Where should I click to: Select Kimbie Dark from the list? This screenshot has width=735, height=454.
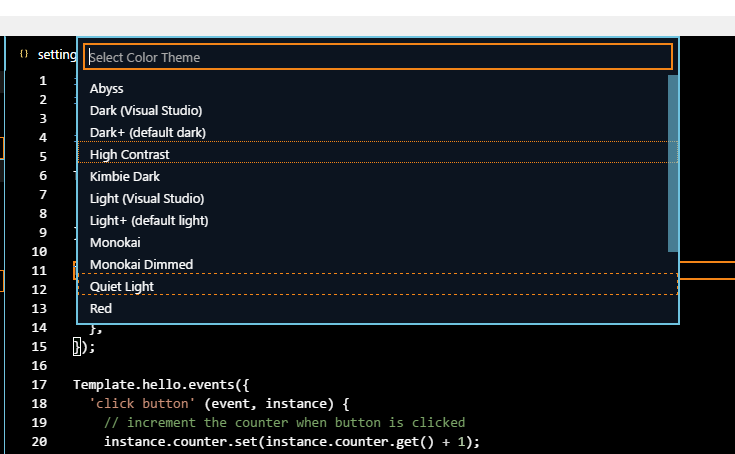[x=125, y=177]
